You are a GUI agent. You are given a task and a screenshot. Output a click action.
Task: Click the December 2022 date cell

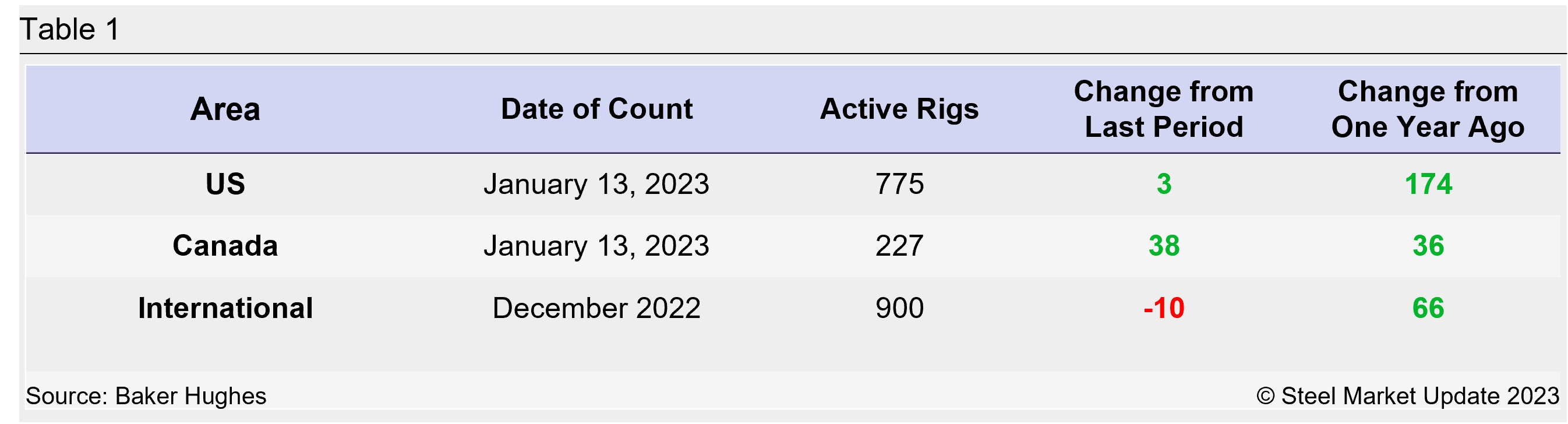[x=596, y=308]
